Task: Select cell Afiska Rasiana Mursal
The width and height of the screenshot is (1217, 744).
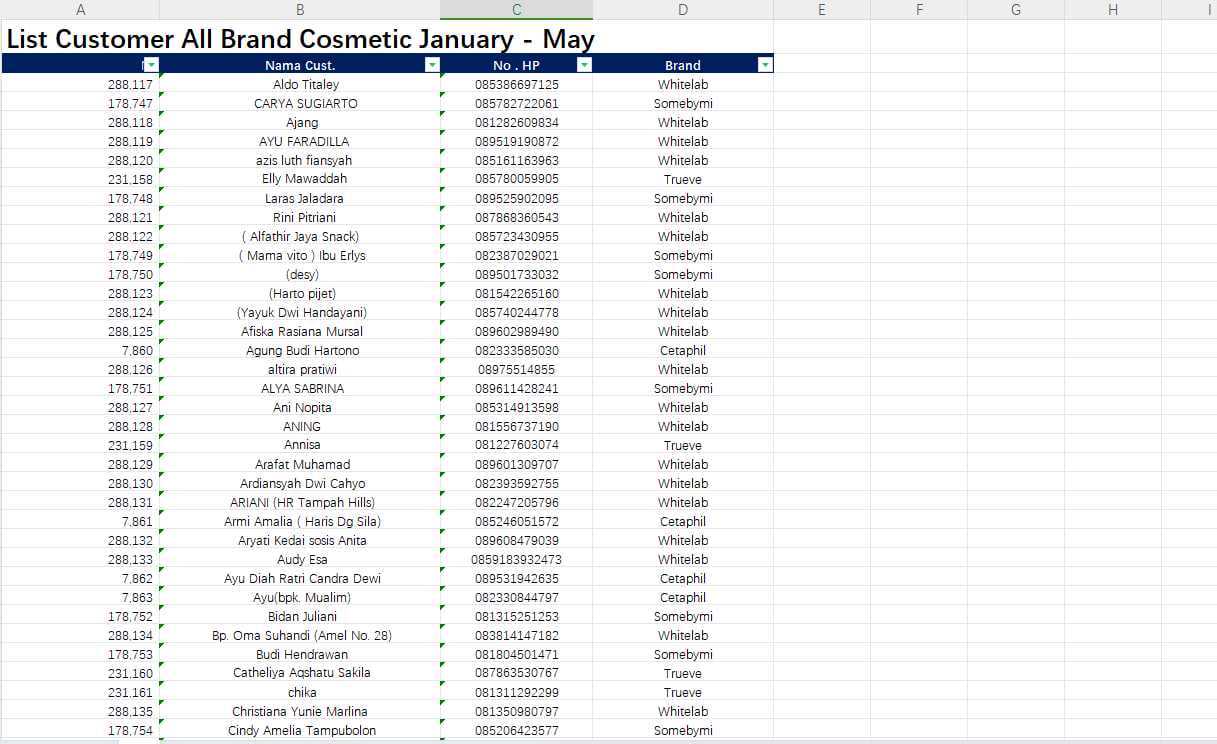Action: pyautogui.click(x=300, y=332)
